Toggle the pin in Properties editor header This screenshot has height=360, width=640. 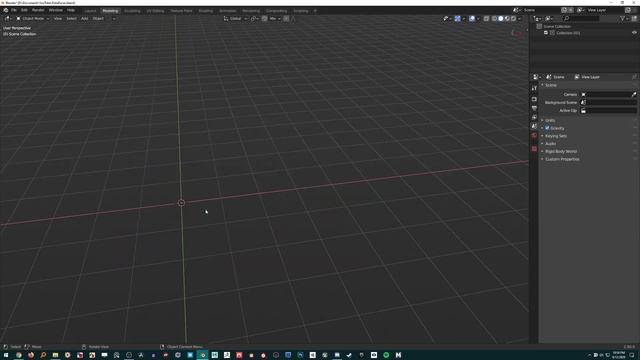[x=634, y=77]
